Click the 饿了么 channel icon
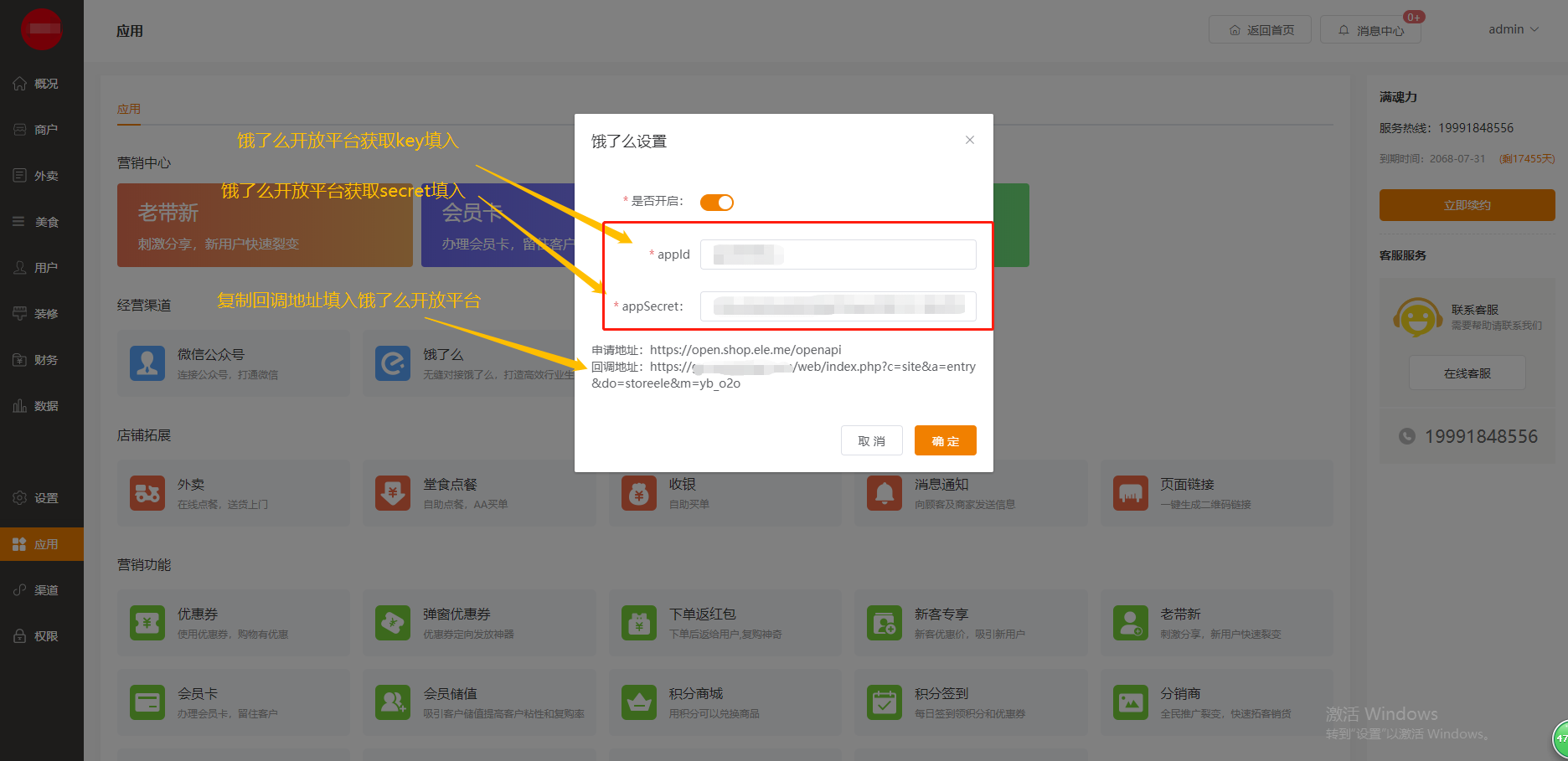This screenshot has height=761, width=1568. 393,363
